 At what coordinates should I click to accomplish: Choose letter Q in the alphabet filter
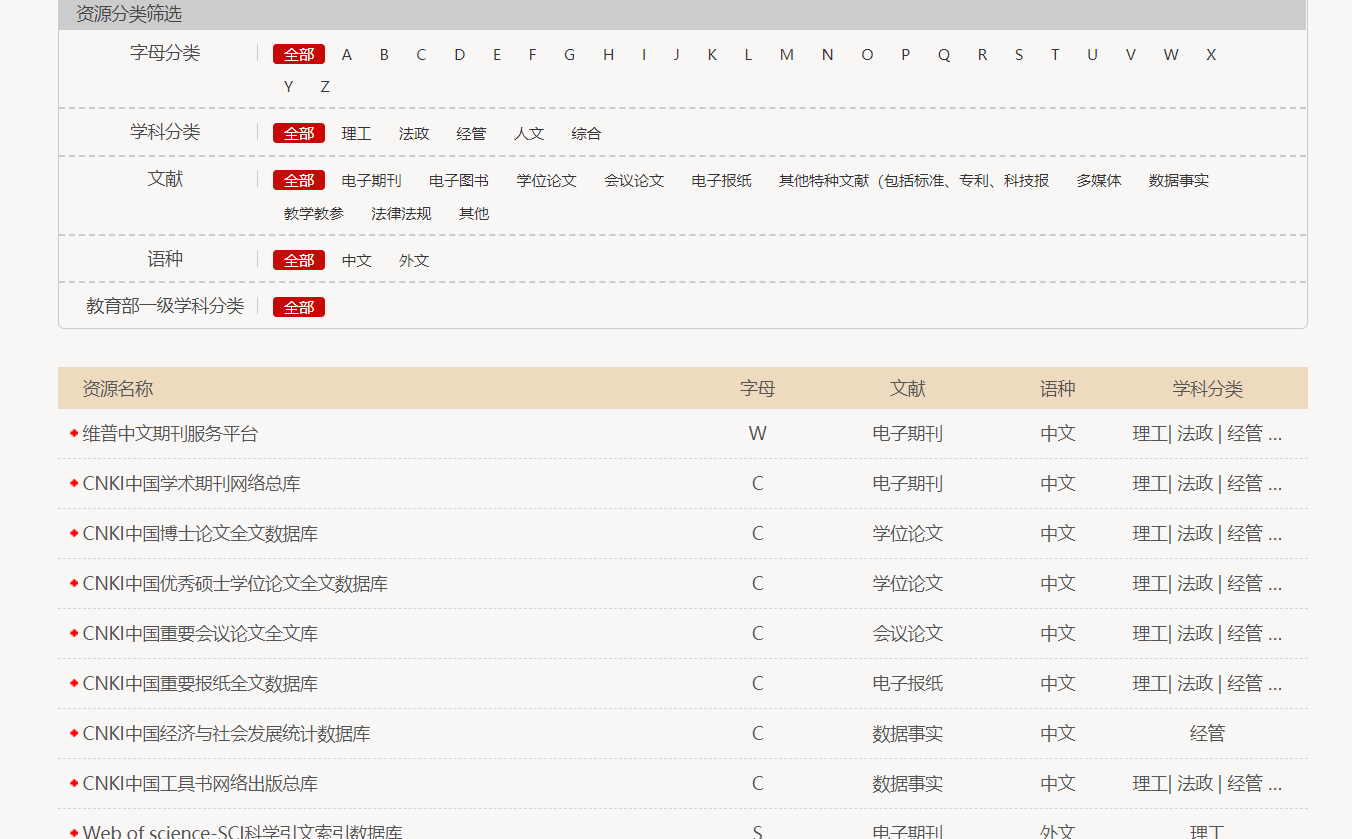click(944, 54)
